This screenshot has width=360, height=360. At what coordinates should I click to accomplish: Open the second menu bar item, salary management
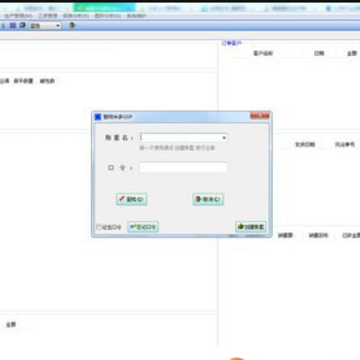coord(48,16)
